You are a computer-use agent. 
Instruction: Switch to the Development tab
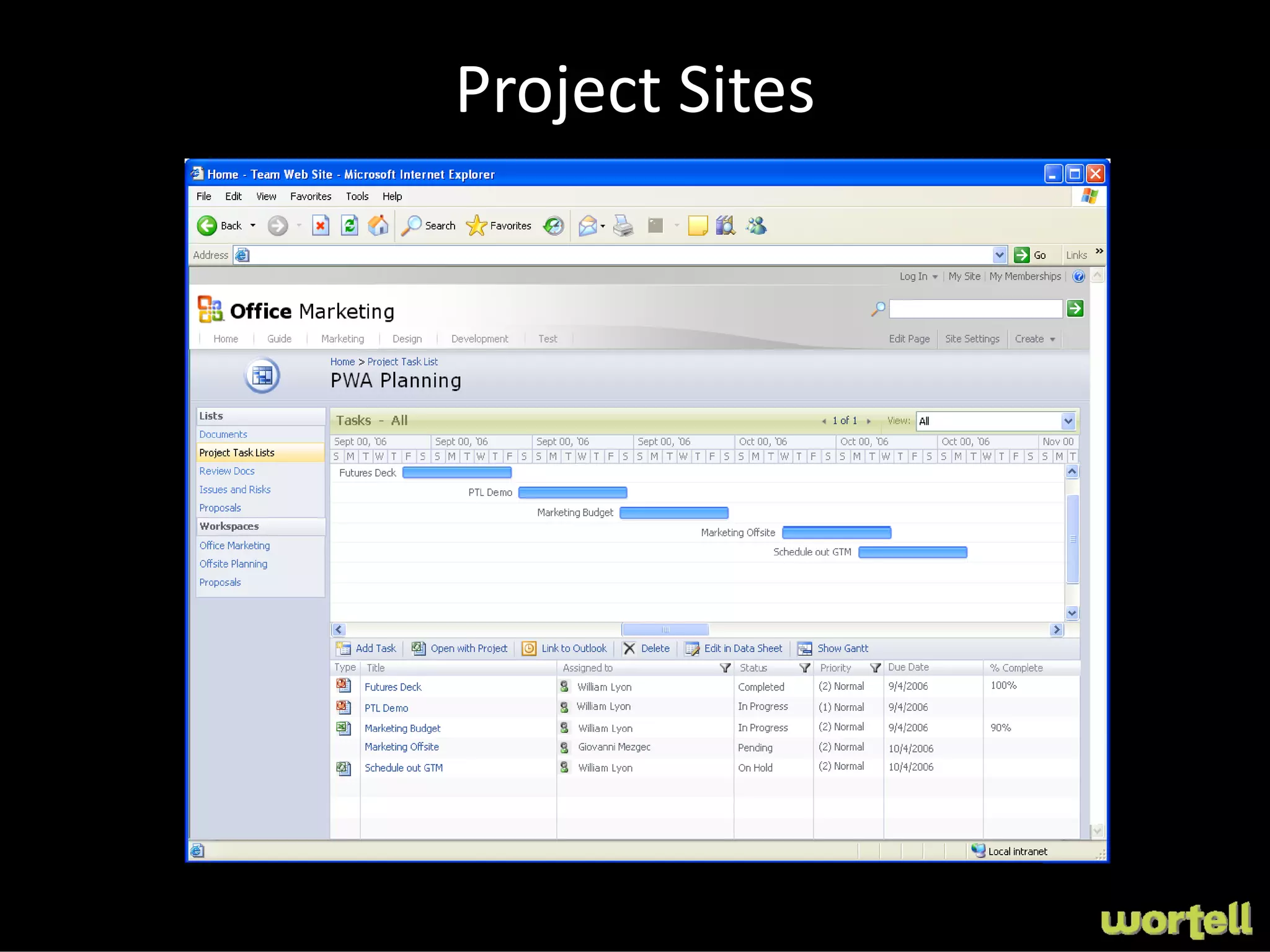click(x=479, y=339)
